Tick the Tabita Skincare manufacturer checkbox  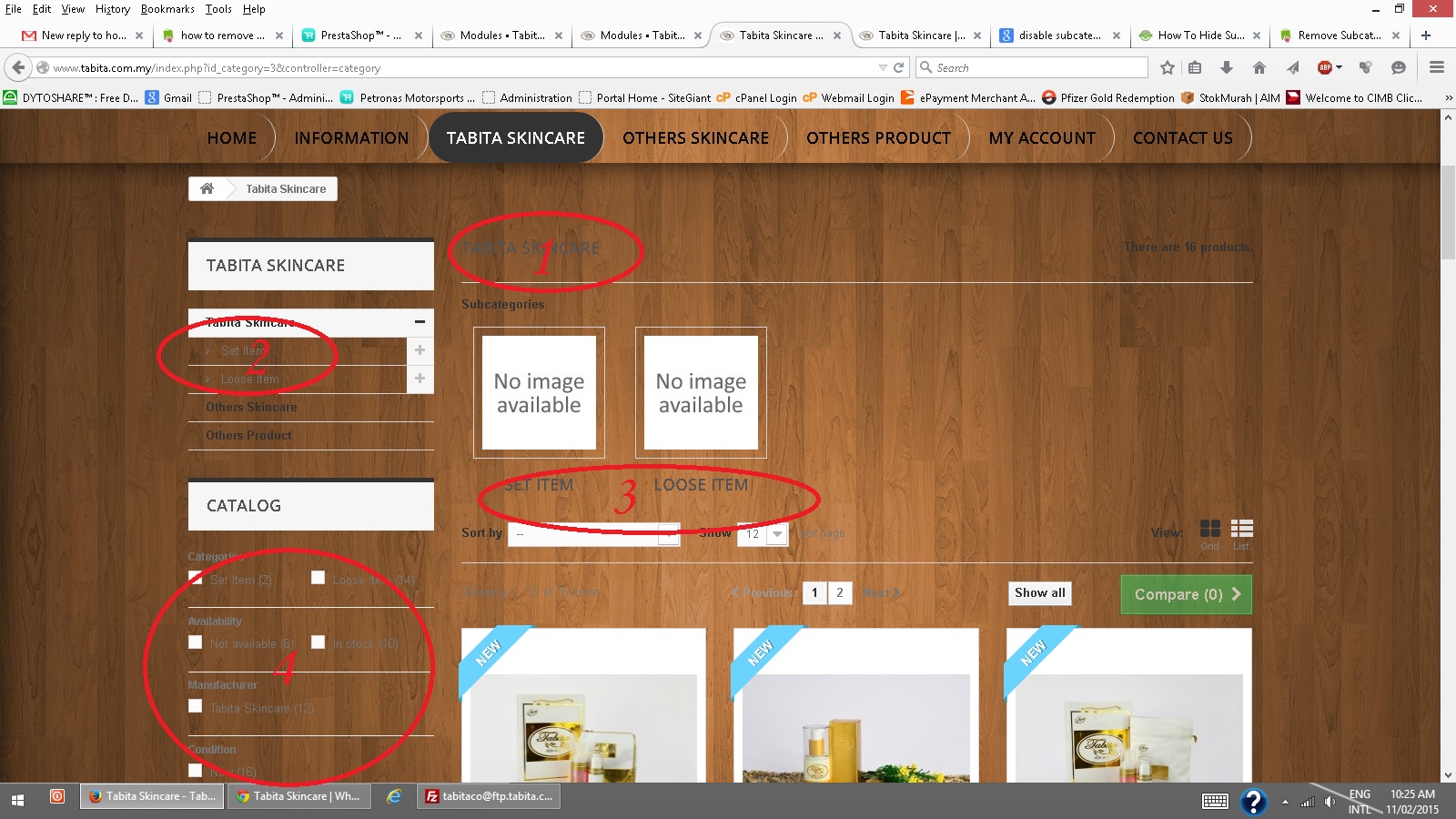tap(195, 706)
